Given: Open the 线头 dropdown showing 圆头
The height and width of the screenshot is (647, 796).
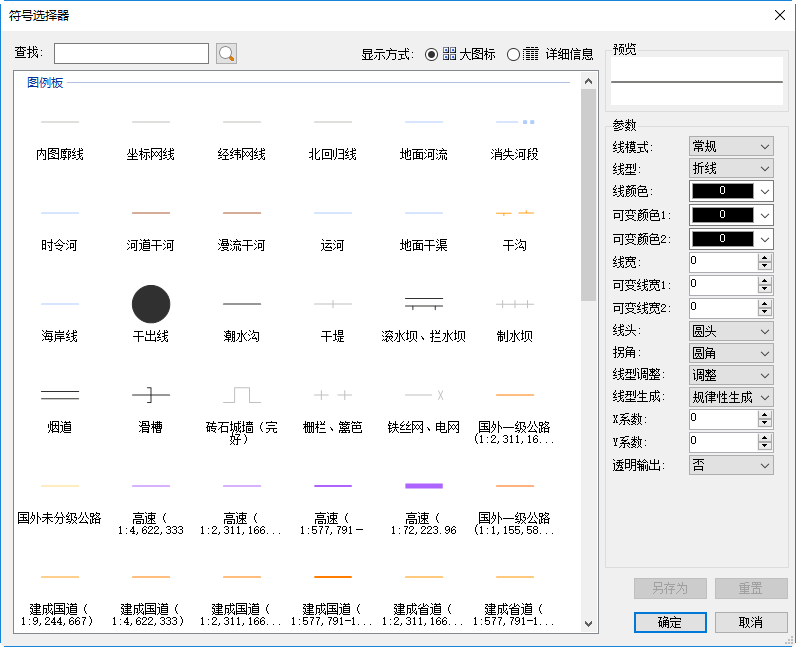Looking at the screenshot, I should coord(731,330).
